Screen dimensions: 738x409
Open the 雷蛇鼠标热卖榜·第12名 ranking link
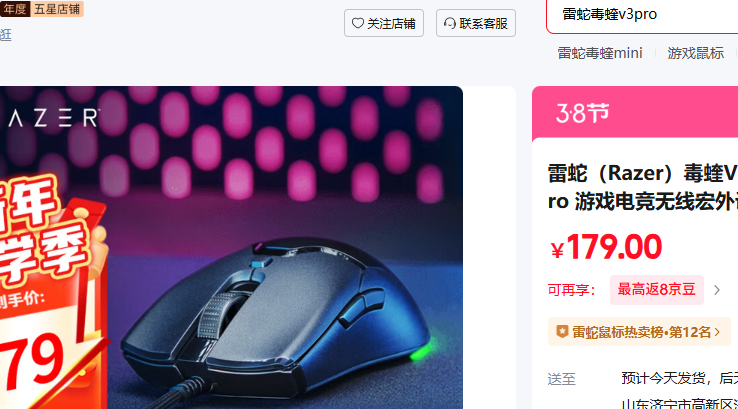639,332
